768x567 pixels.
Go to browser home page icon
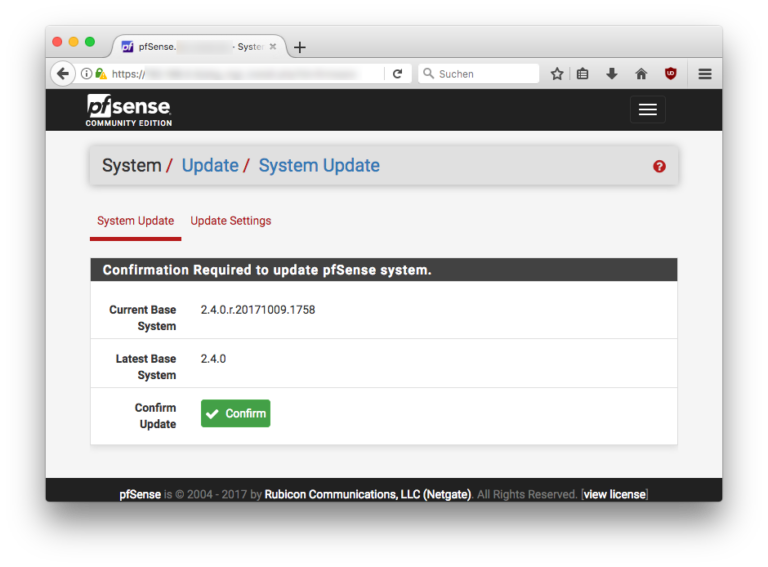pos(641,74)
